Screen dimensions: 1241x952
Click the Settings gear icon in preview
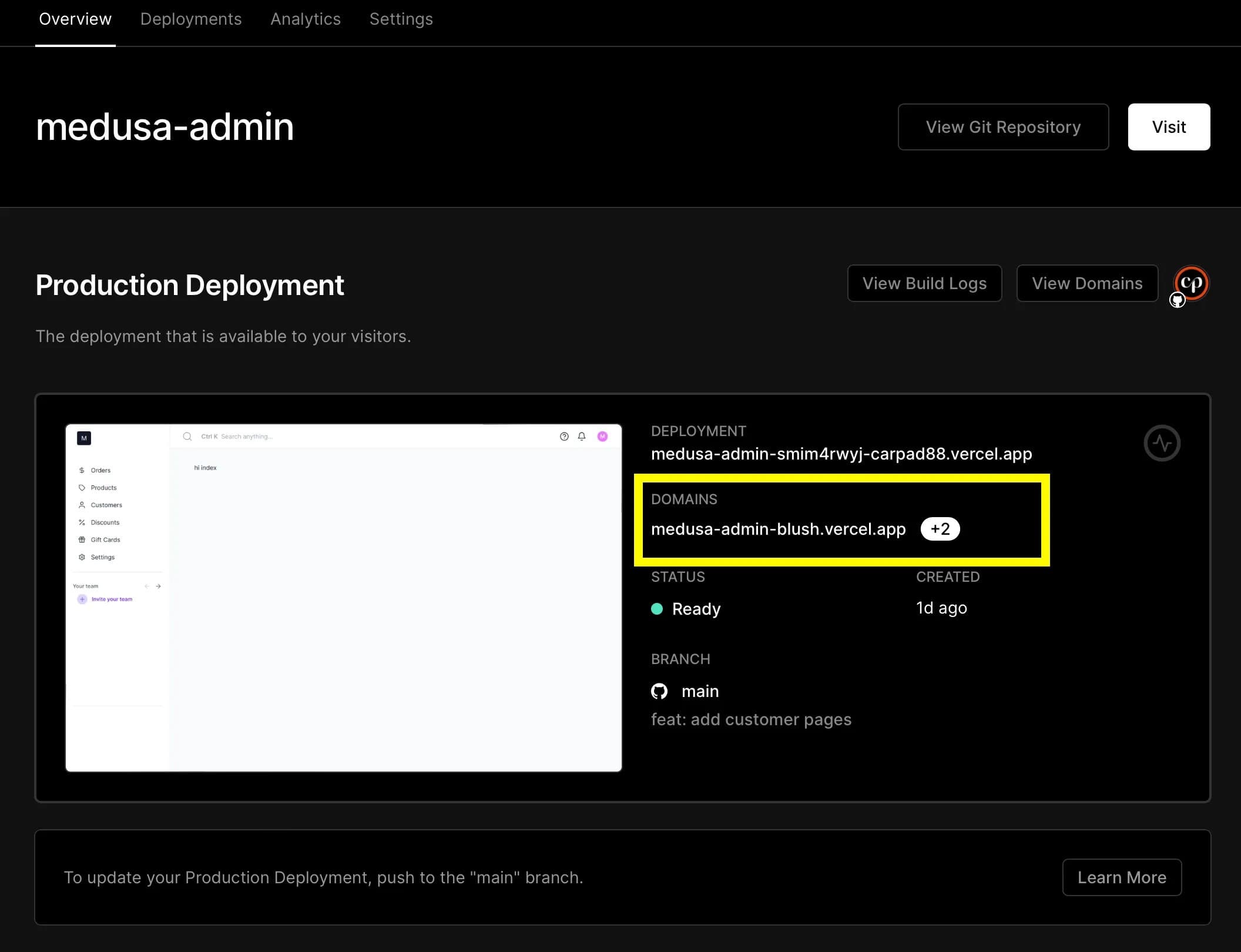click(82, 557)
